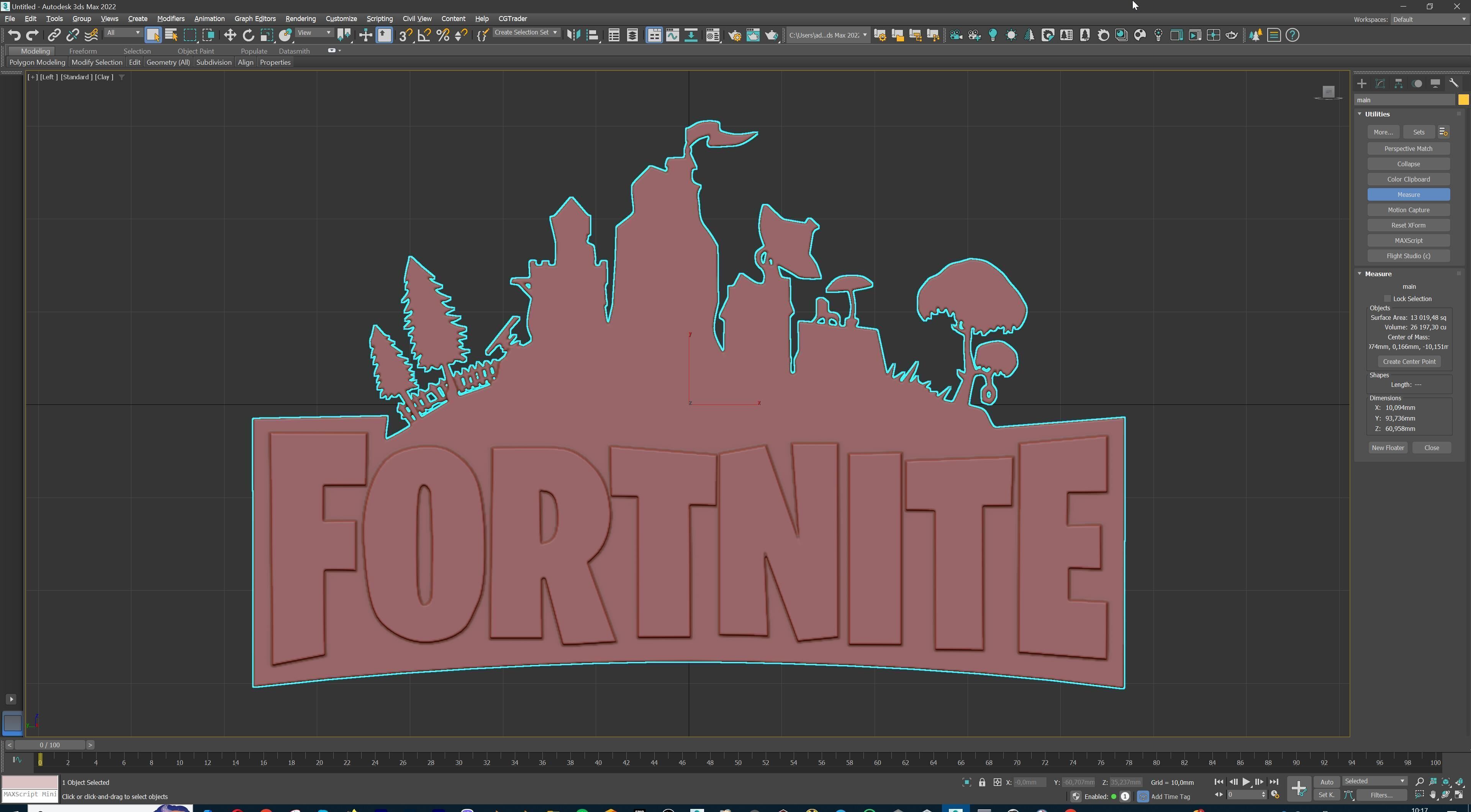The width and height of the screenshot is (1471, 812).
Task: Open the Material Editor icon
Action: 713,35
